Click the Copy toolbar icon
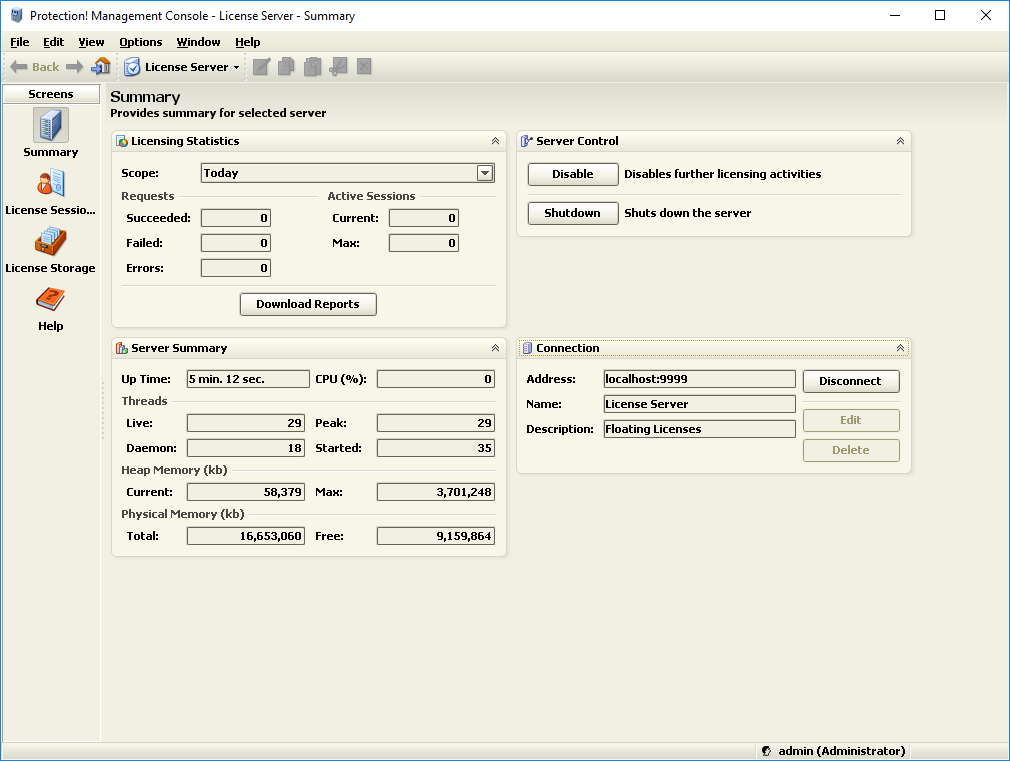 (287, 67)
